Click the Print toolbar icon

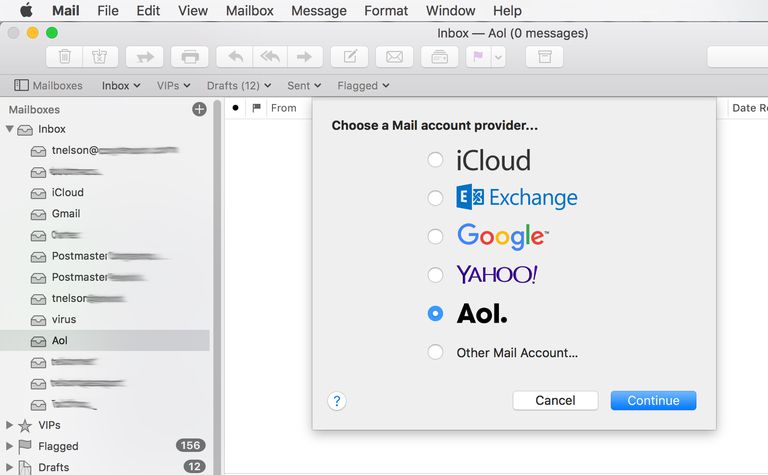coord(190,57)
